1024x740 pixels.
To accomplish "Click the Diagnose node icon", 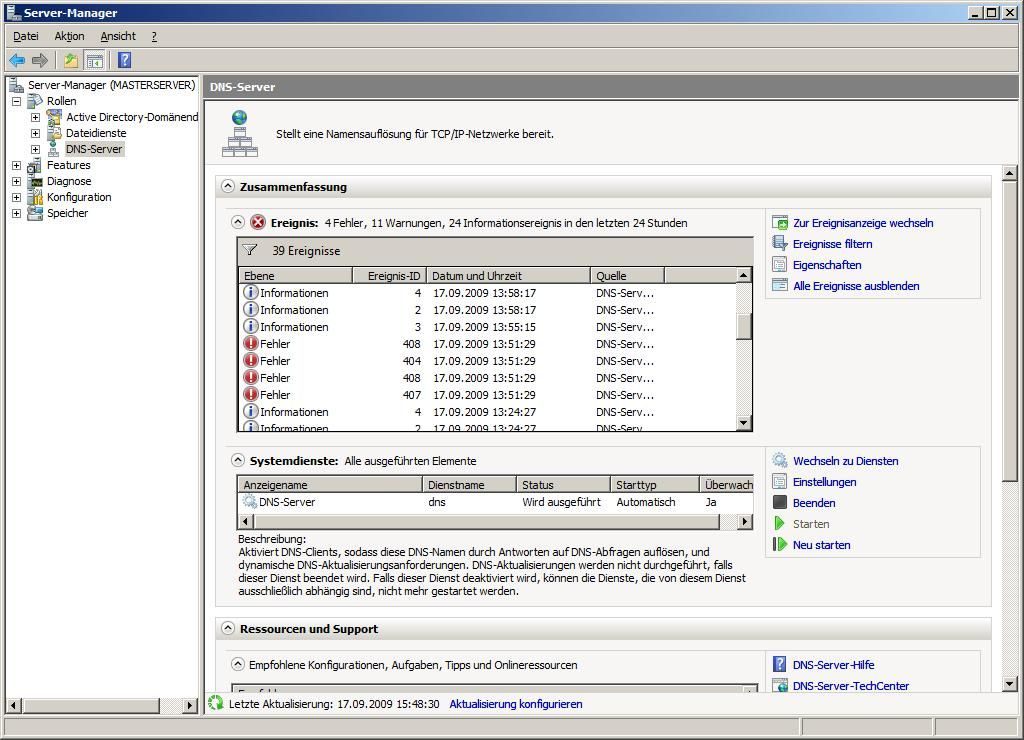I will [x=35, y=182].
